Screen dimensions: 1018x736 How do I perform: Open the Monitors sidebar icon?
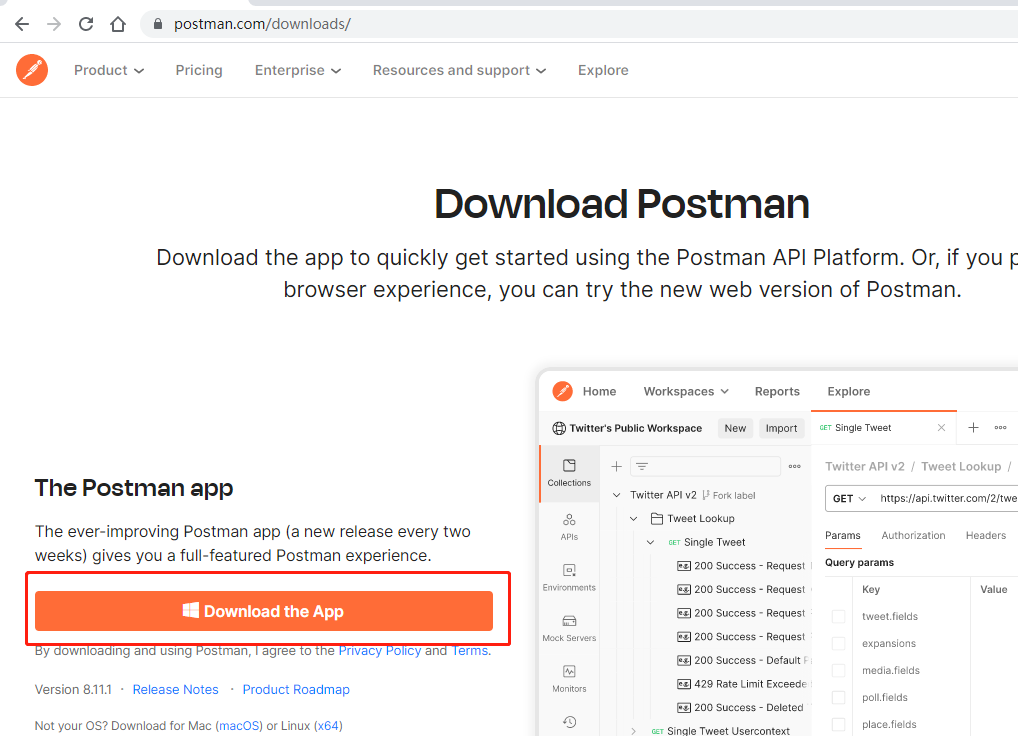[569, 678]
